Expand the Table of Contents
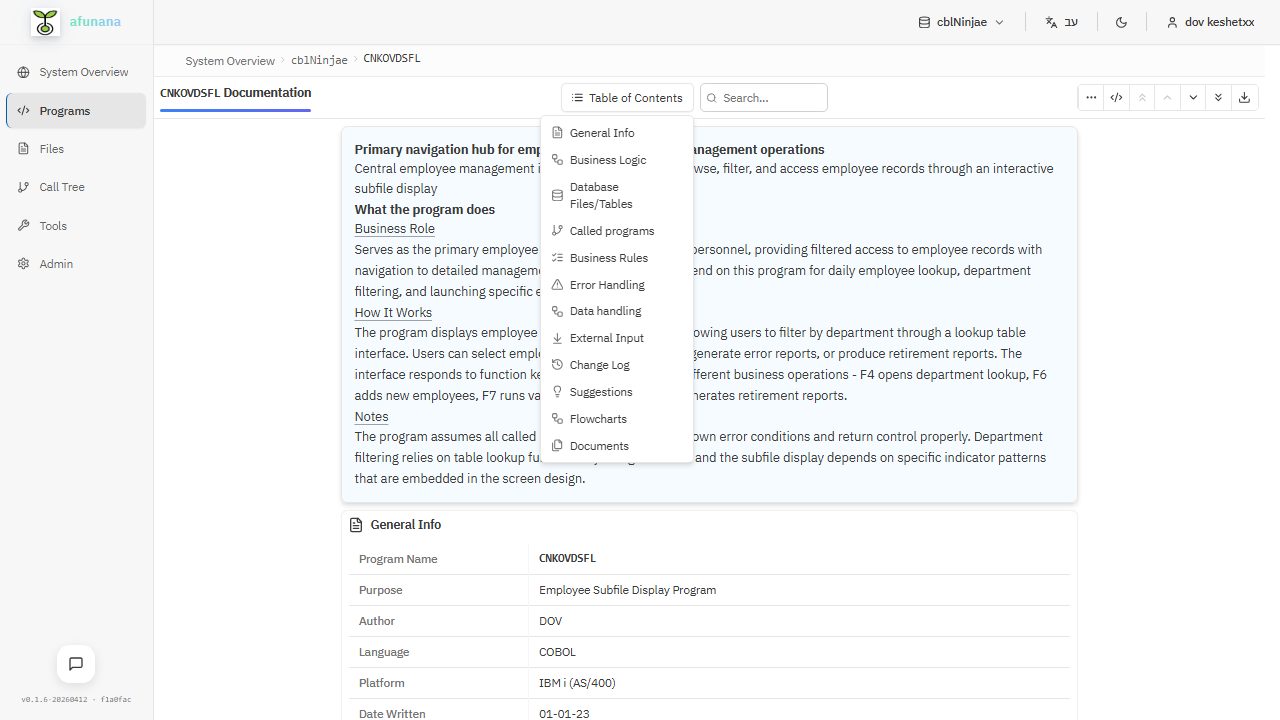This screenshot has width=1280, height=720. click(627, 97)
